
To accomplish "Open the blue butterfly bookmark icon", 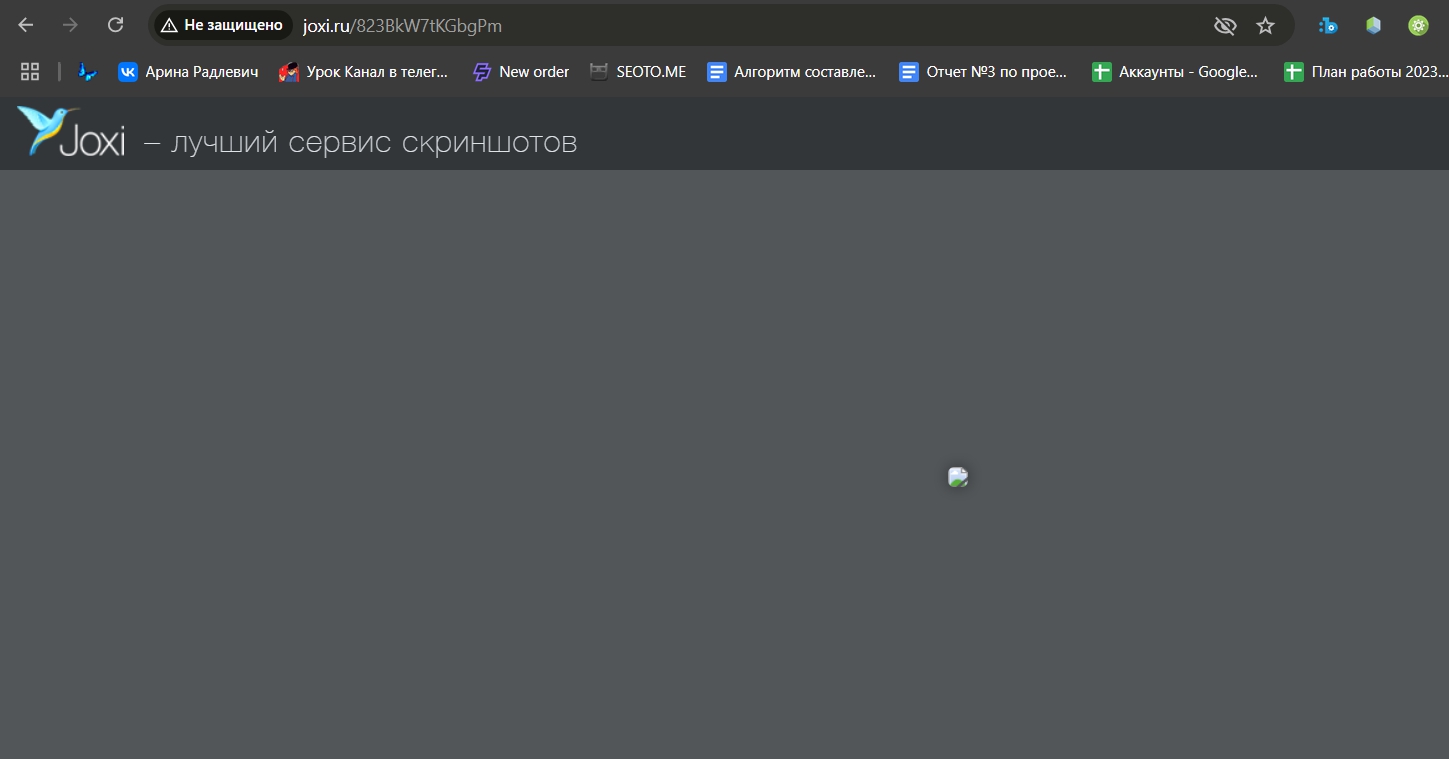I will [88, 72].
